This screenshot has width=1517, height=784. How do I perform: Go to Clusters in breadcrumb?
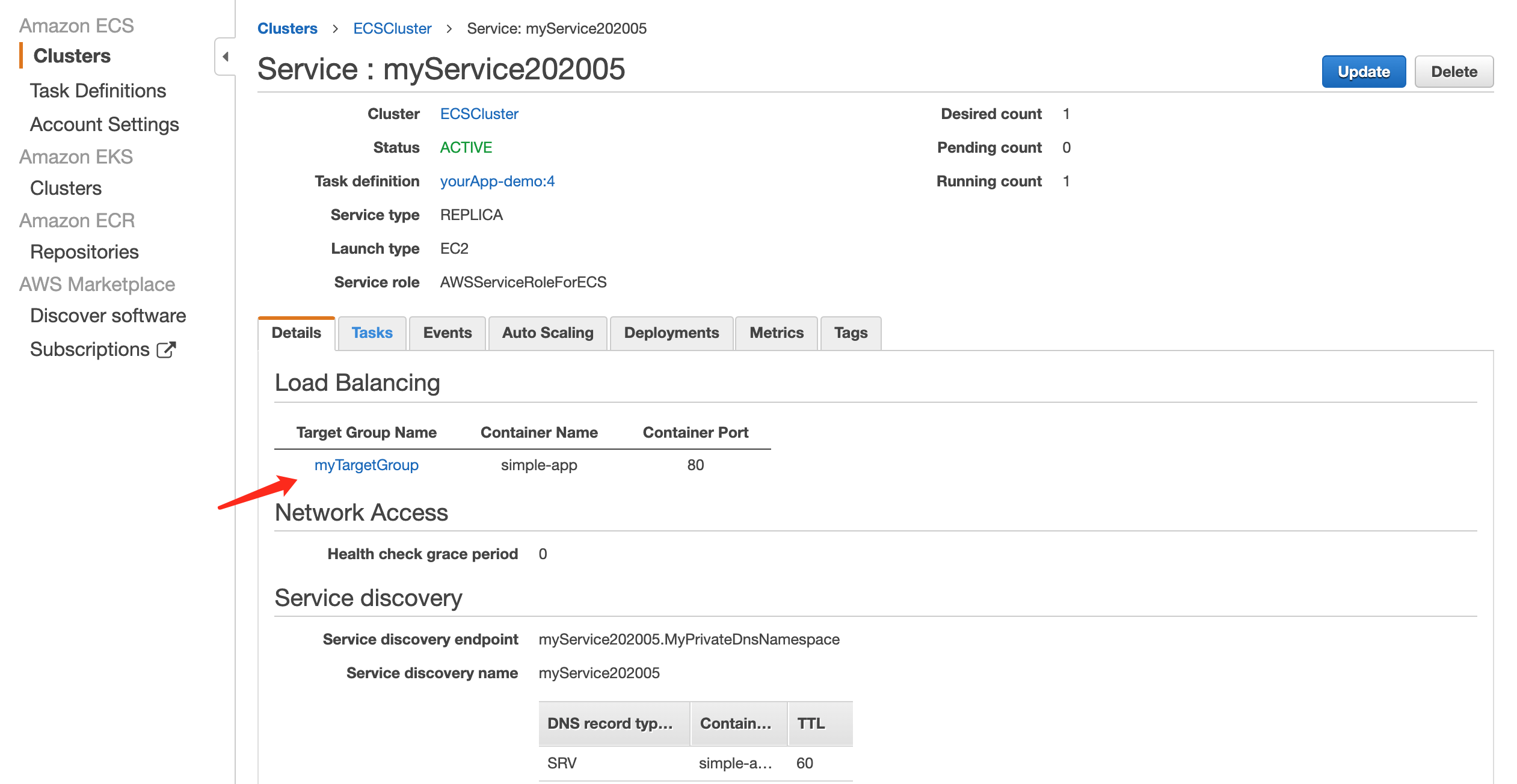click(288, 29)
